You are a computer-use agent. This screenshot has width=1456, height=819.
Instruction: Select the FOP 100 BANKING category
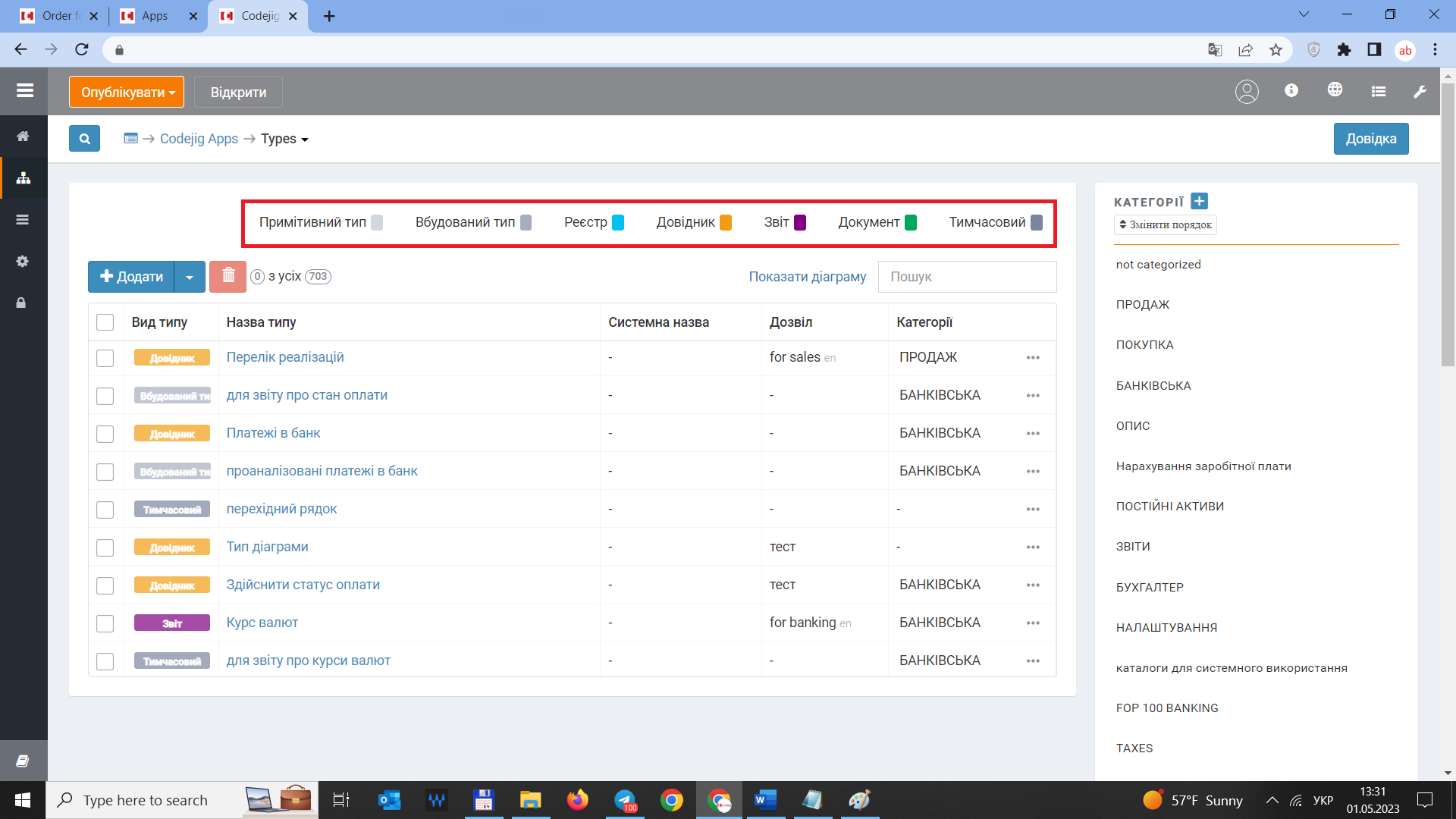(1167, 708)
